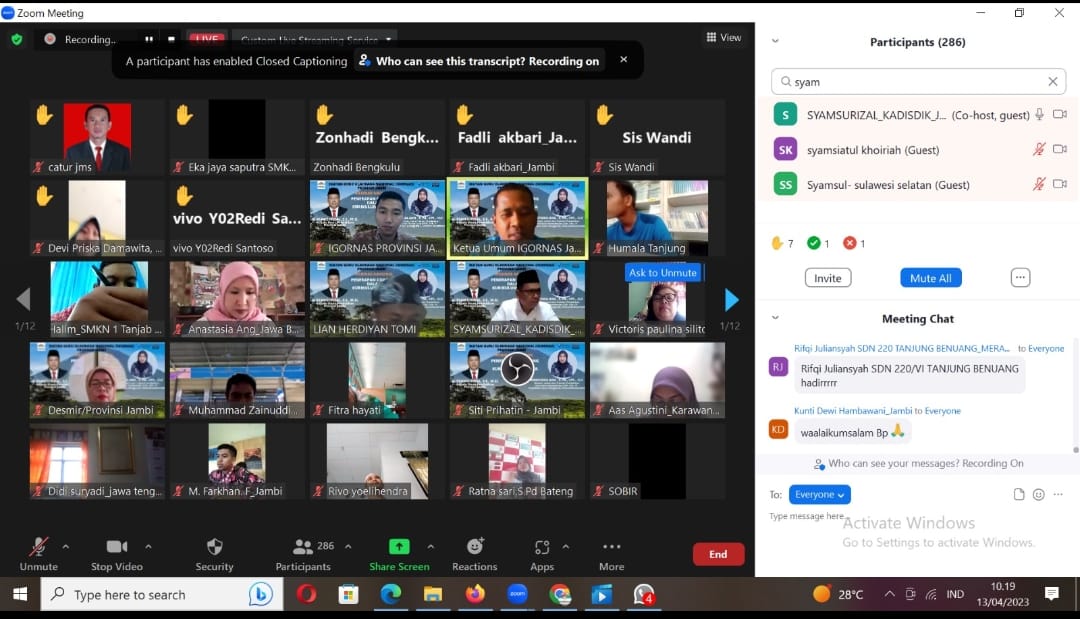The width and height of the screenshot is (1080, 619).
Task: Select Ketua Umum IGORNAS video thumbnail
Action: tap(517, 217)
